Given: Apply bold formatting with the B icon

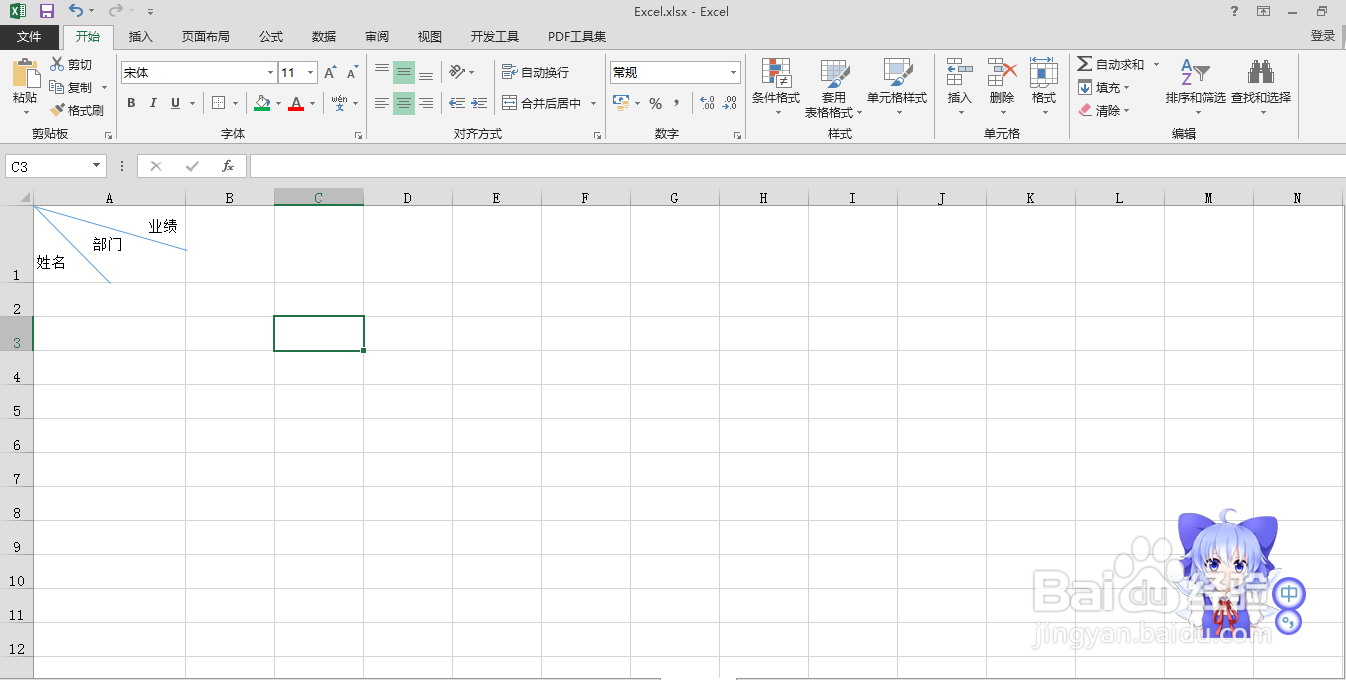Looking at the screenshot, I should [x=131, y=103].
